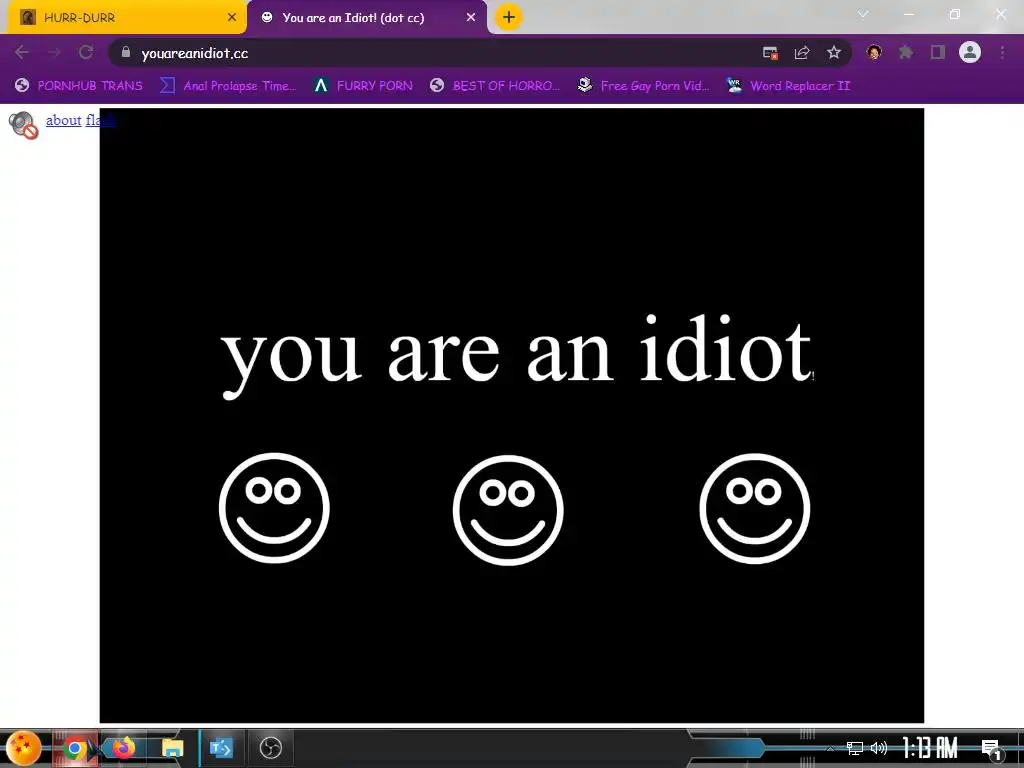
Task: Open the Word Replacer II bookmark
Action: click(788, 86)
